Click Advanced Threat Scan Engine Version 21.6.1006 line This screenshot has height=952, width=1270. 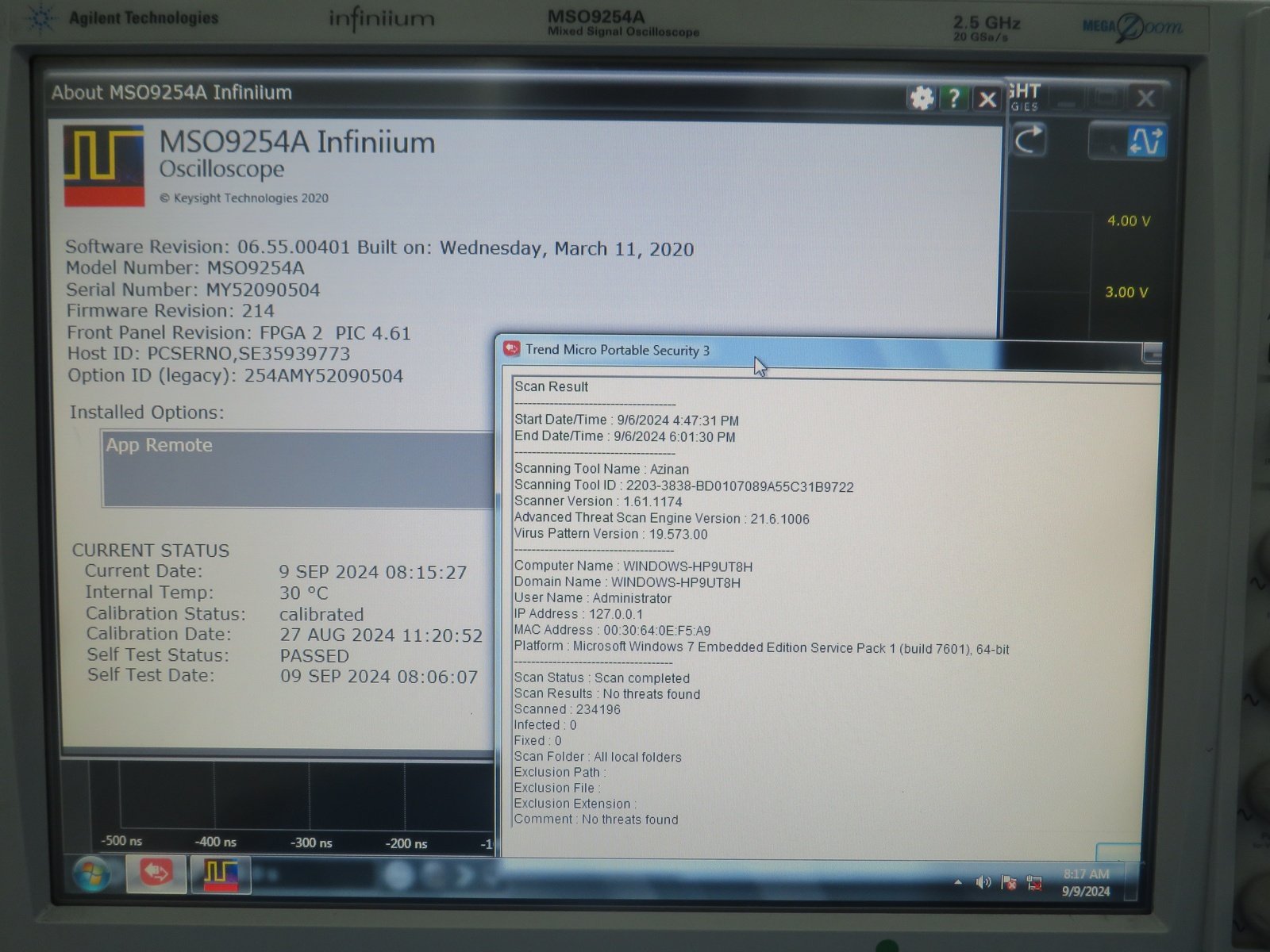click(x=662, y=518)
